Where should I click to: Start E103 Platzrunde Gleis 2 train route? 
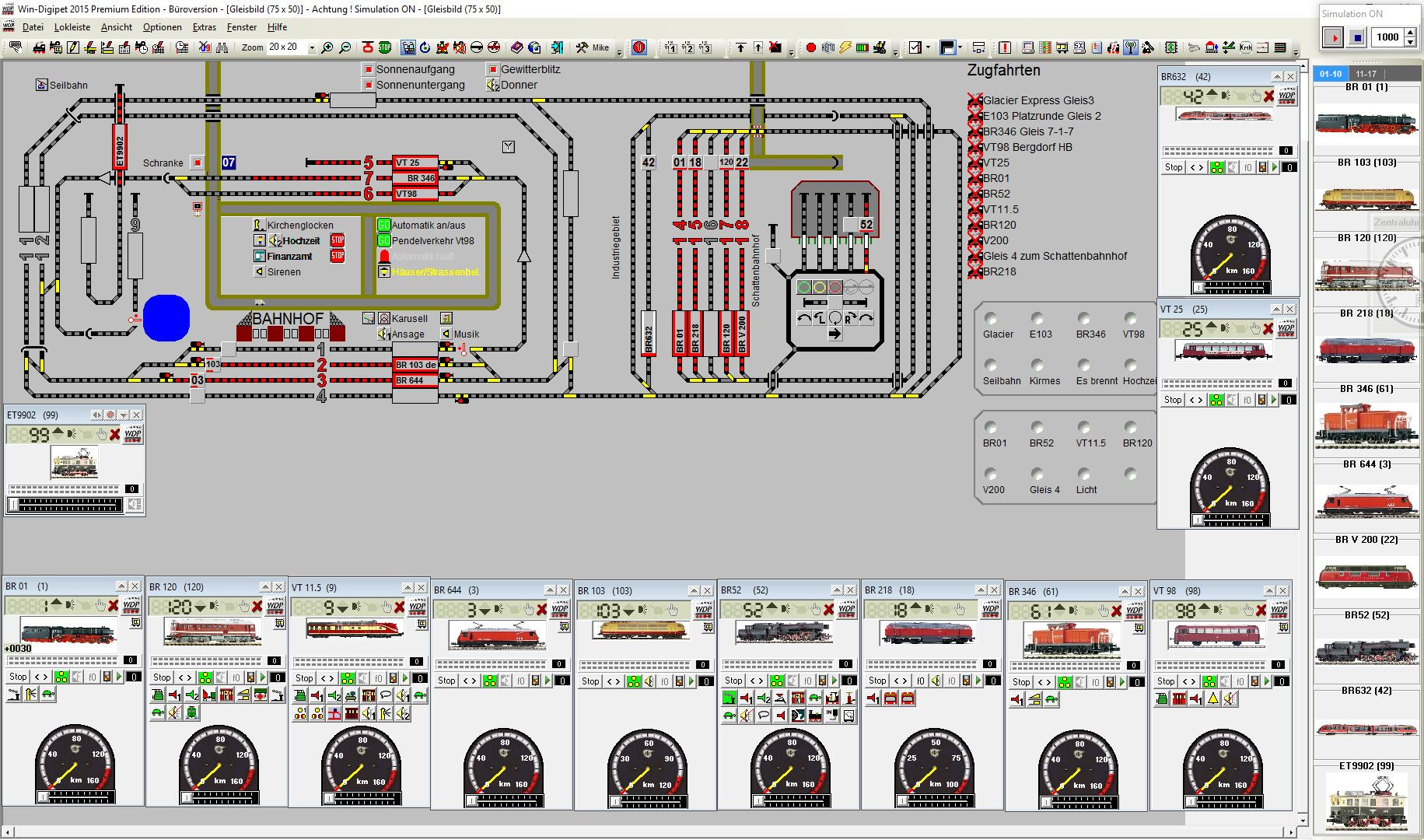click(x=974, y=116)
